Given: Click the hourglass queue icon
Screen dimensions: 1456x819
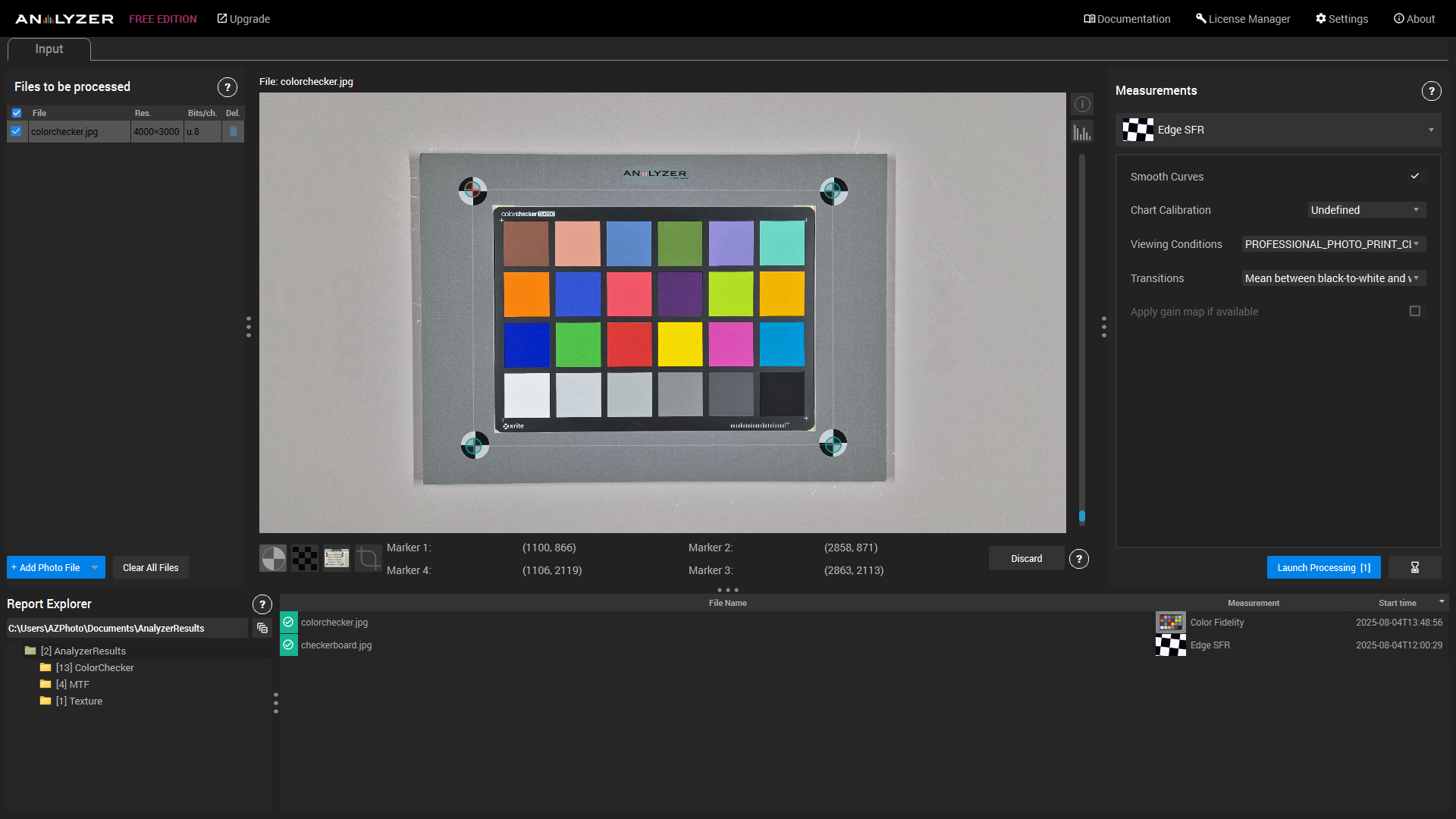Looking at the screenshot, I should pyautogui.click(x=1414, y=567).
